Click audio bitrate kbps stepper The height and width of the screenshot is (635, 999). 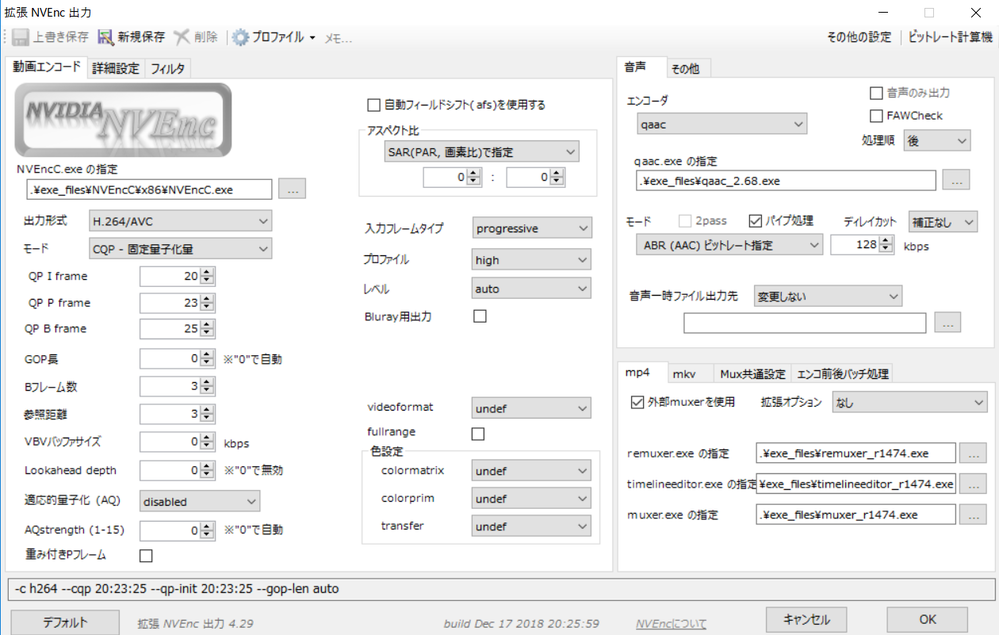click(886, 245)
